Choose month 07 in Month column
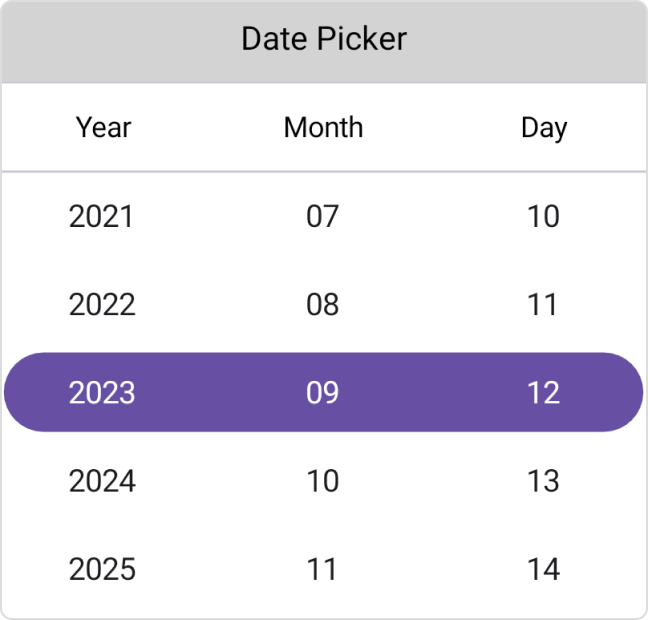 [x=323, y=216]
